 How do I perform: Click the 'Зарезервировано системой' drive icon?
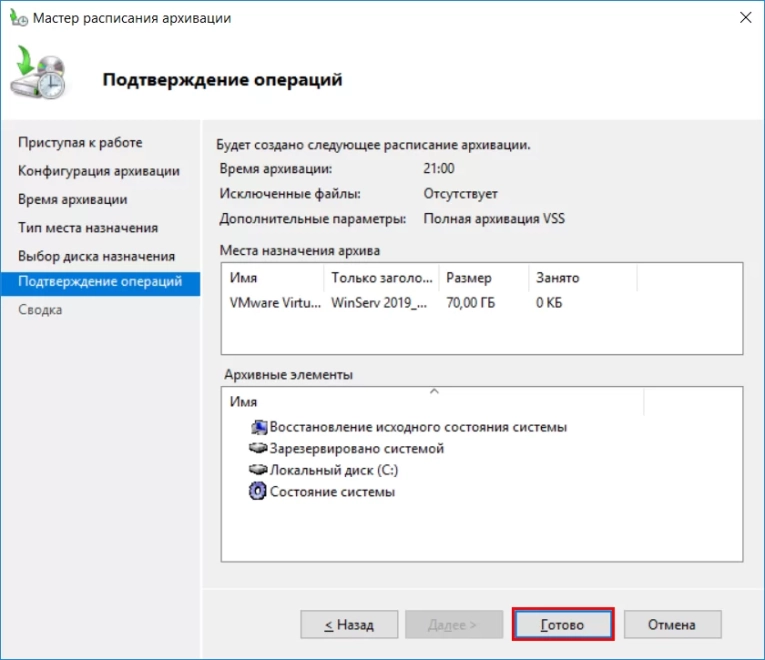(x=258, y=449)
